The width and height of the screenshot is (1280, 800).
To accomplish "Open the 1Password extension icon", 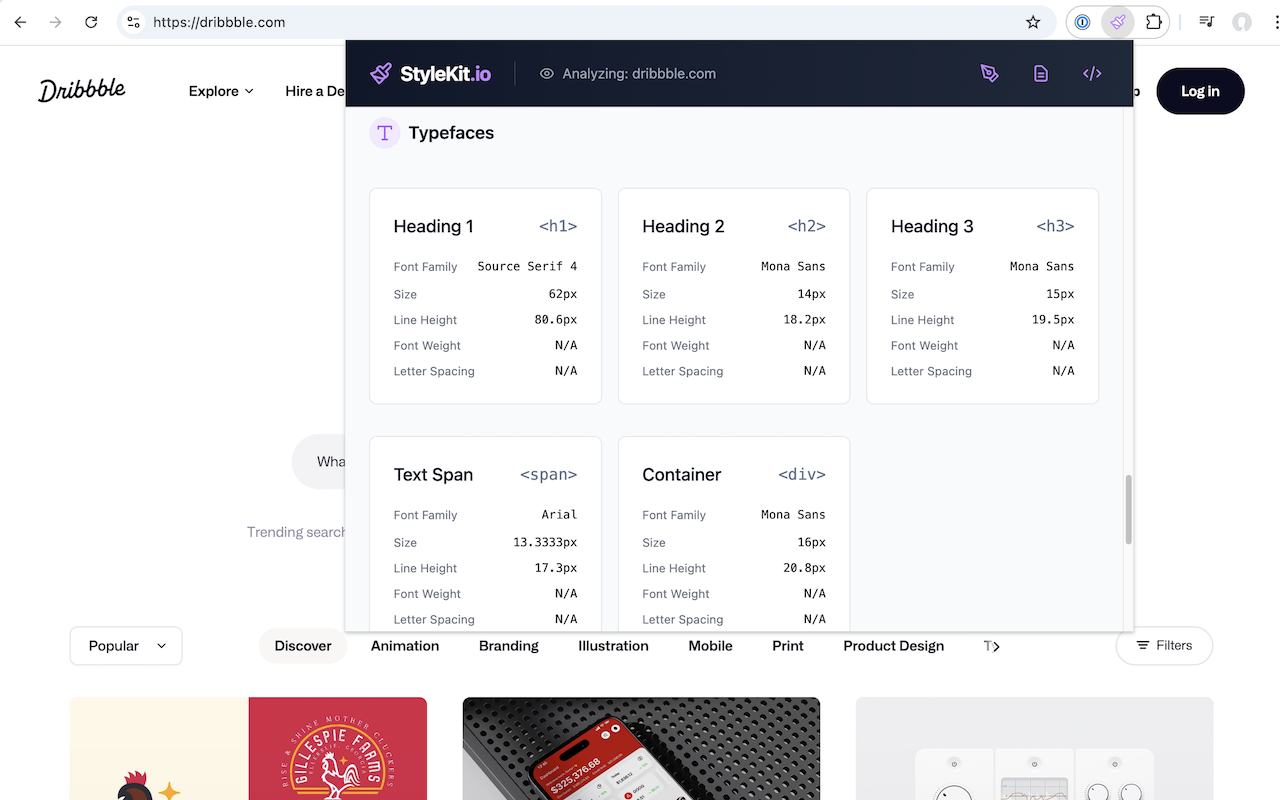I will click(x=1081, y=22).
